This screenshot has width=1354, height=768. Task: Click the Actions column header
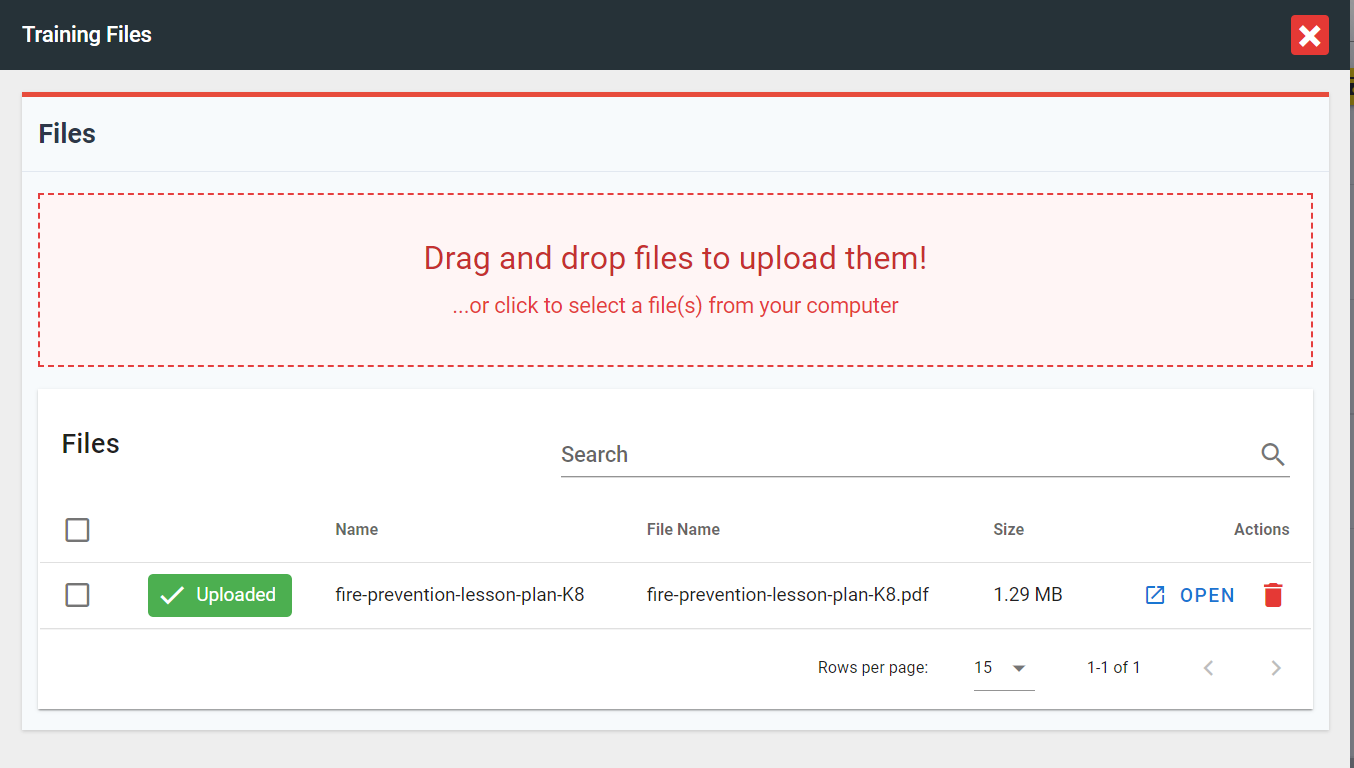coord(1261,530)
